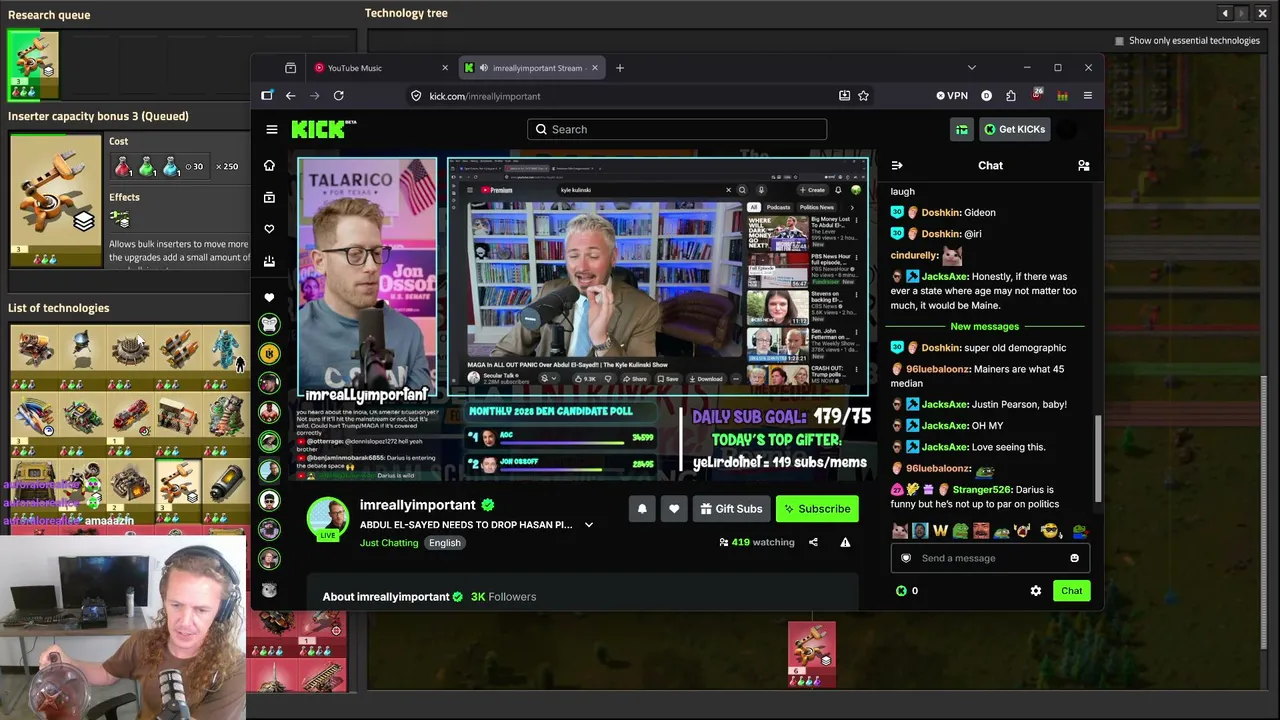Open the emote picker in the message box
This screenshot has width=1280, height=720.
click(1074, 558)
